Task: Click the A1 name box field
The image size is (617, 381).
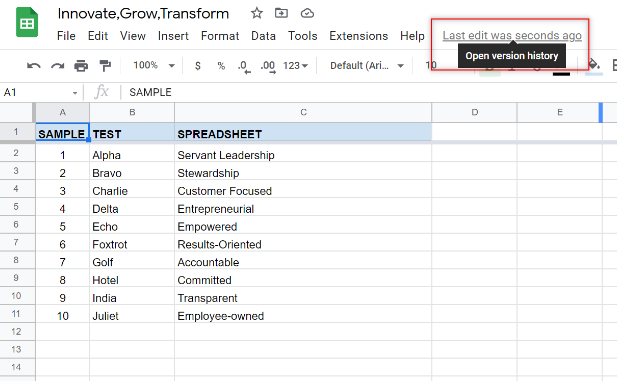Action: coord(40,92)
